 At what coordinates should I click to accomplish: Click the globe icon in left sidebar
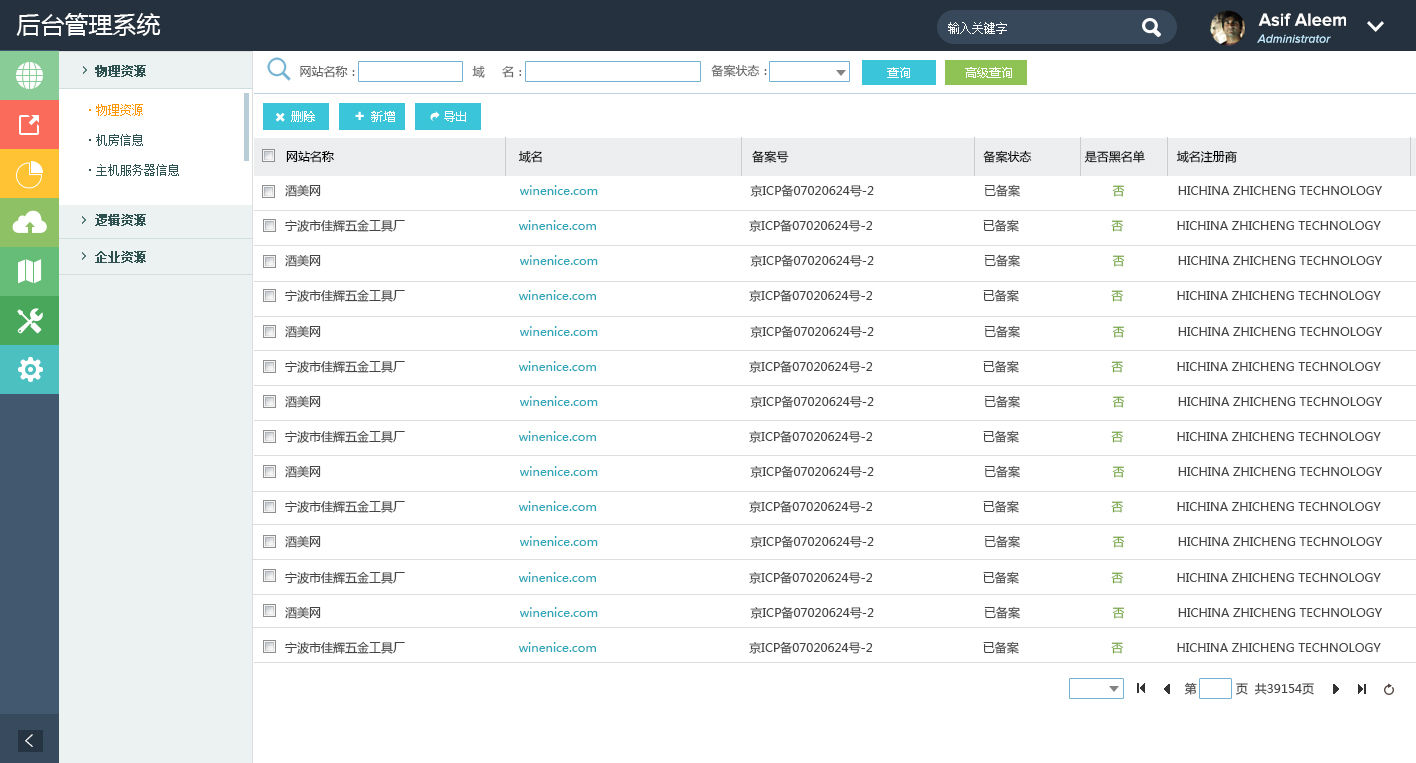(x=29, y=75)
